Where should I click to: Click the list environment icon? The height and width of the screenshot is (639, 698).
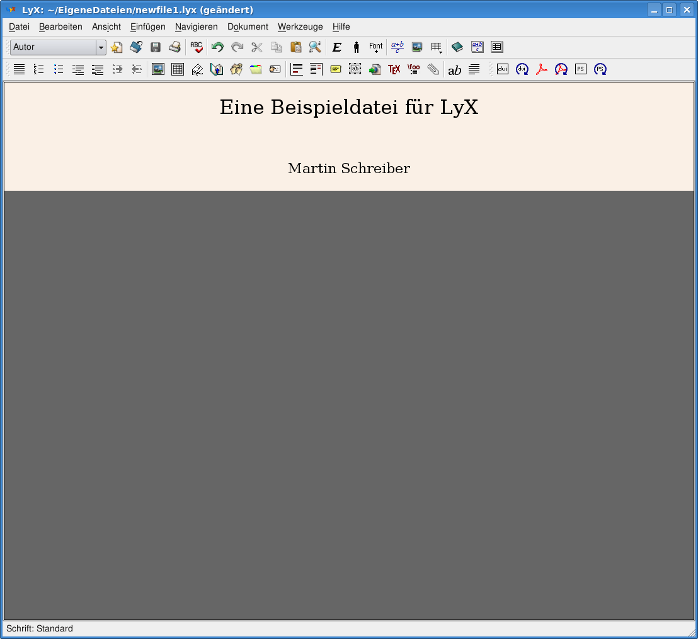(x=78, y=69)
